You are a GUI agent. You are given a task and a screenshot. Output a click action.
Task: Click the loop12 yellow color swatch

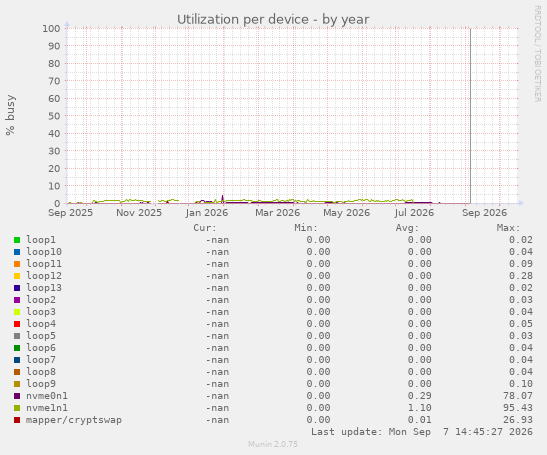coord(17,276)
